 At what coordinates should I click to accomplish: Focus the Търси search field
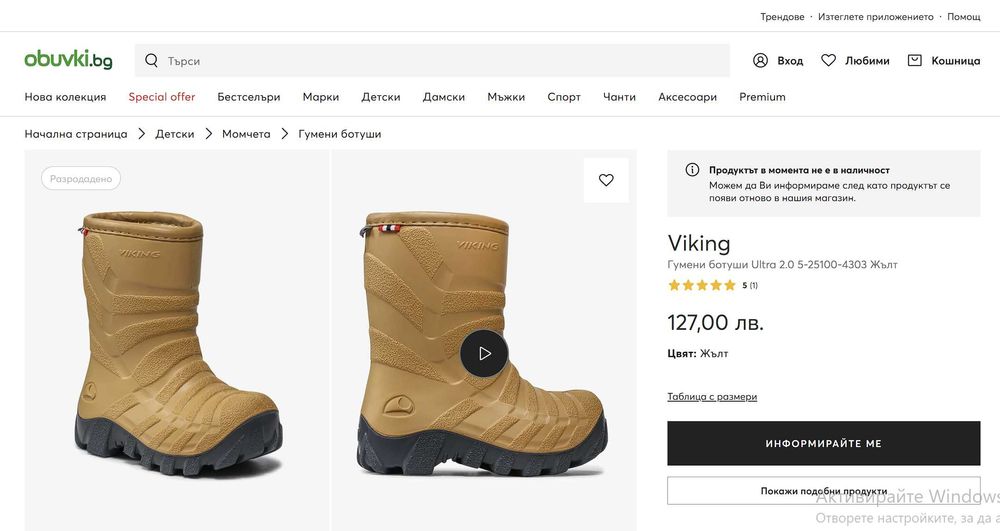(x=440, y=61)
